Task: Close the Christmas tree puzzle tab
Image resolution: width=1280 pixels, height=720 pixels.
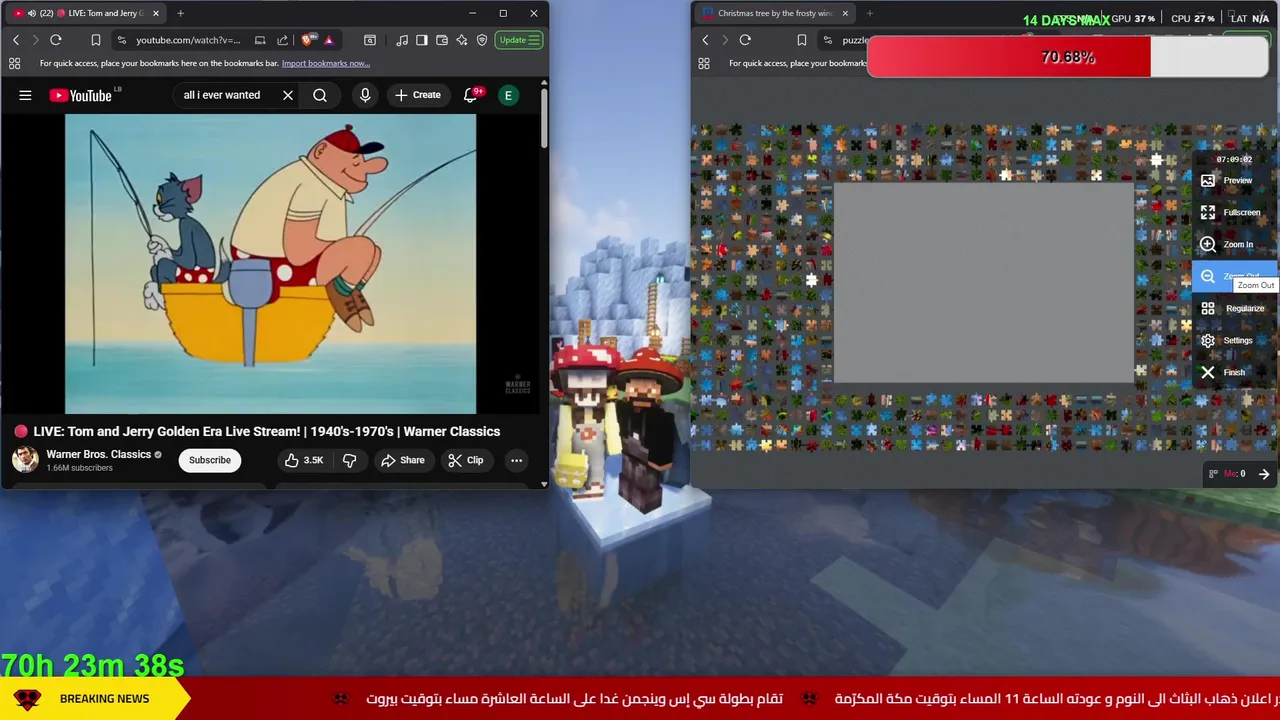Action: coord(845,13)
